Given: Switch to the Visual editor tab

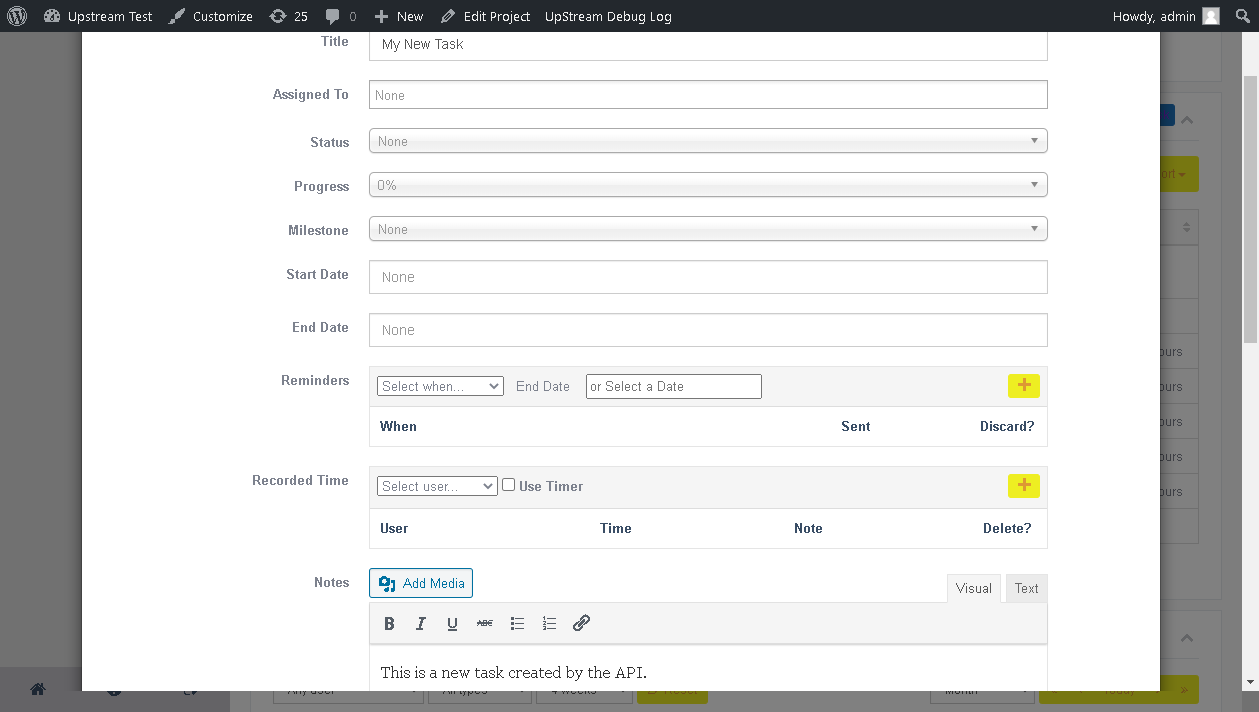Looking at the screenshot, I should [x=973, y=588].
